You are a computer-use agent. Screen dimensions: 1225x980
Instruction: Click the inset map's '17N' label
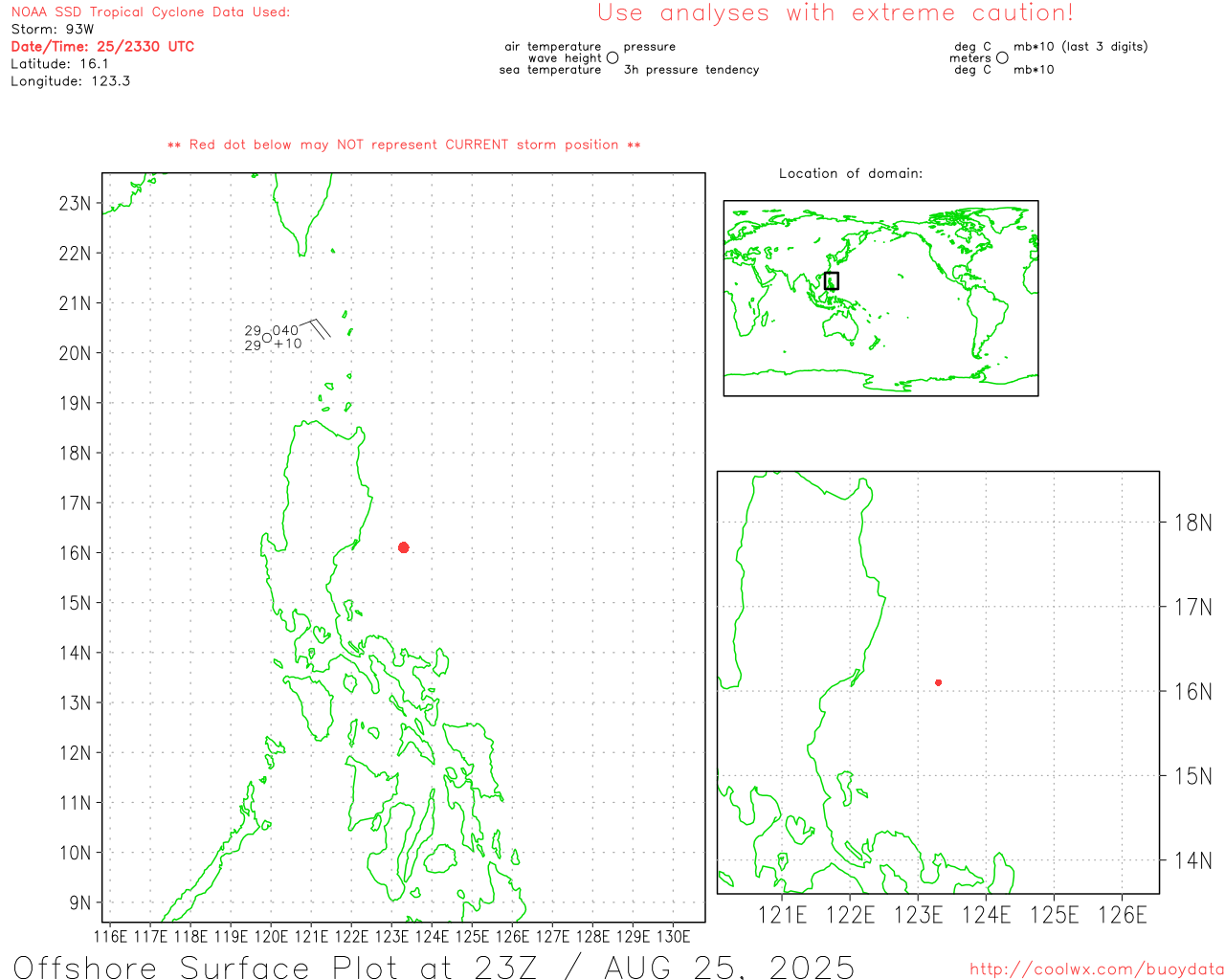click(x=1193, y=607)
